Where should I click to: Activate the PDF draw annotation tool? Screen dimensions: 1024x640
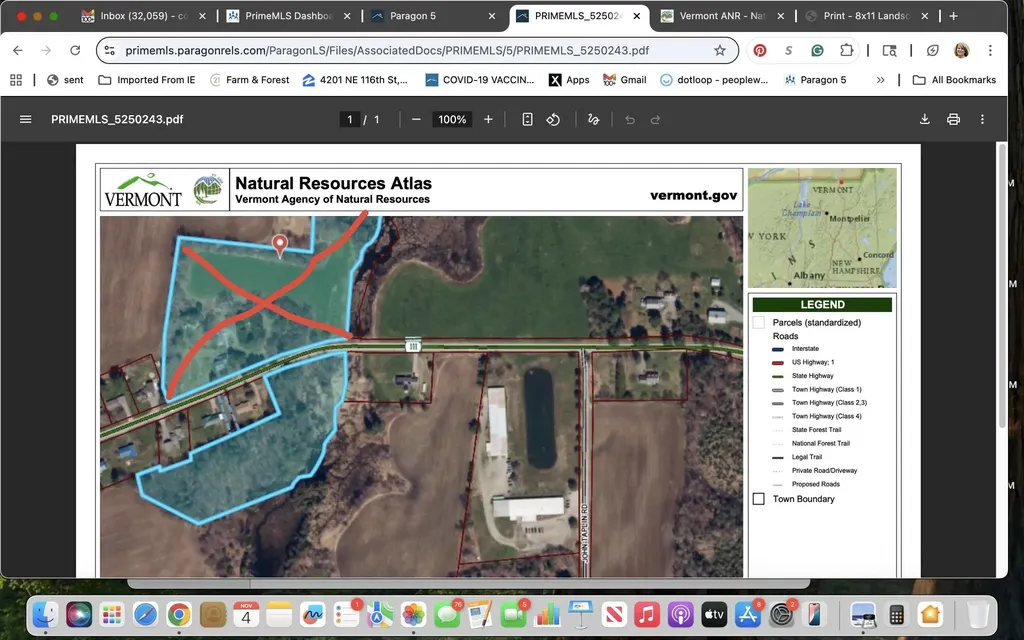click(593, 119)
